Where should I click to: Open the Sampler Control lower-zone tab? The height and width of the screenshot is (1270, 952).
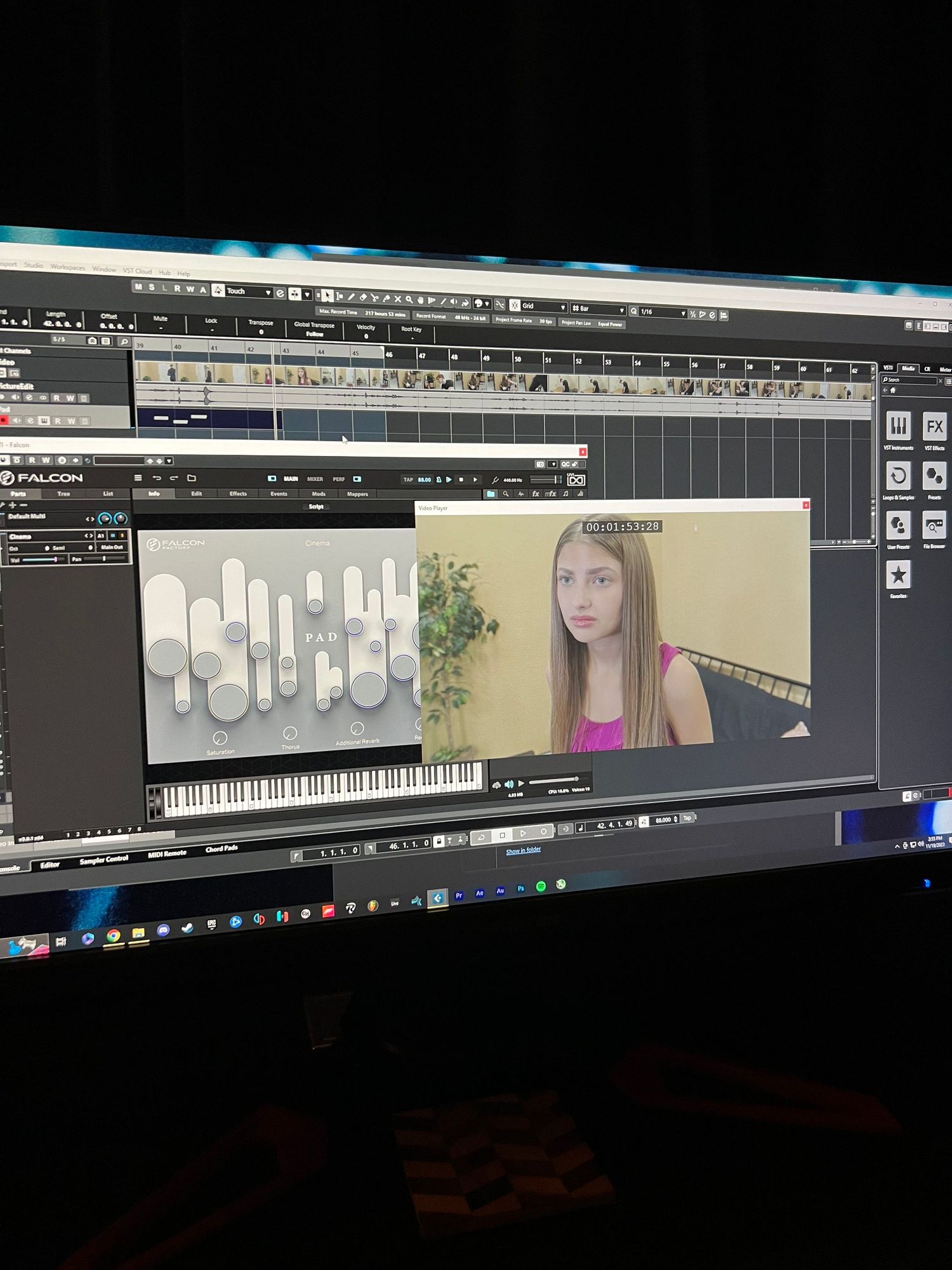[x=104, y=859]
